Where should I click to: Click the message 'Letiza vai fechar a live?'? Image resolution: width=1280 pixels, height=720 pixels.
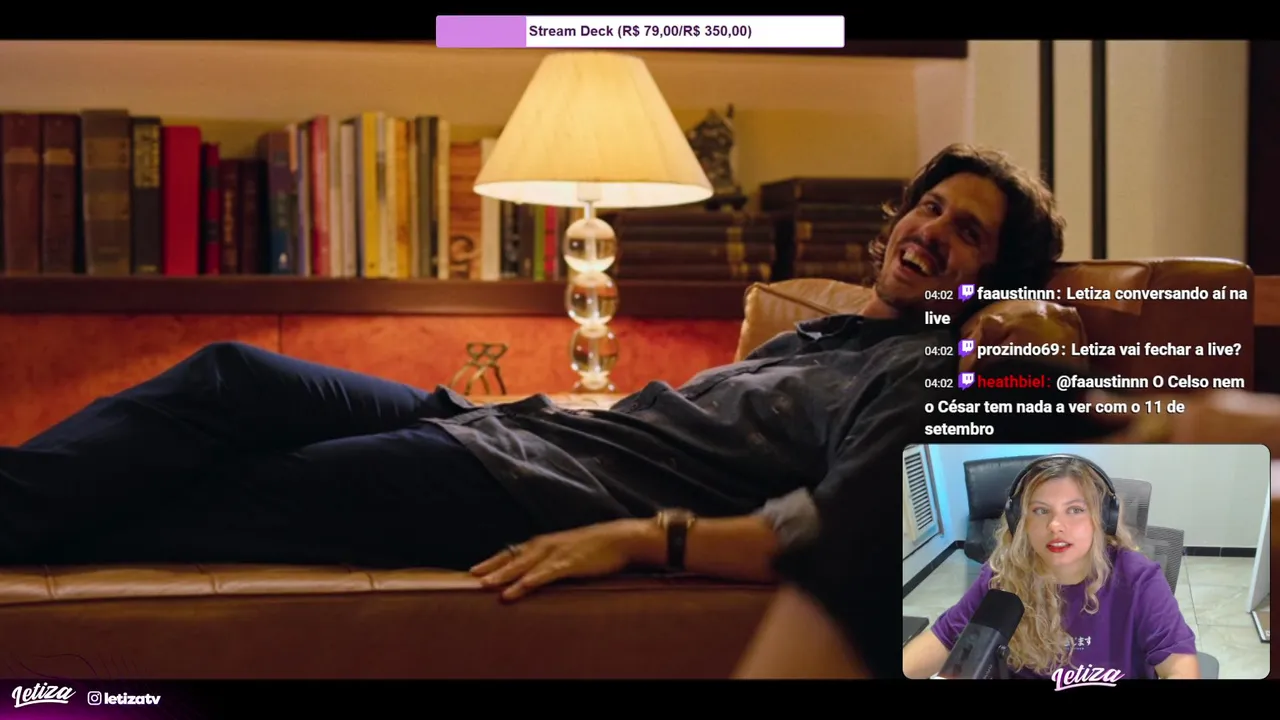(1156, 350)
